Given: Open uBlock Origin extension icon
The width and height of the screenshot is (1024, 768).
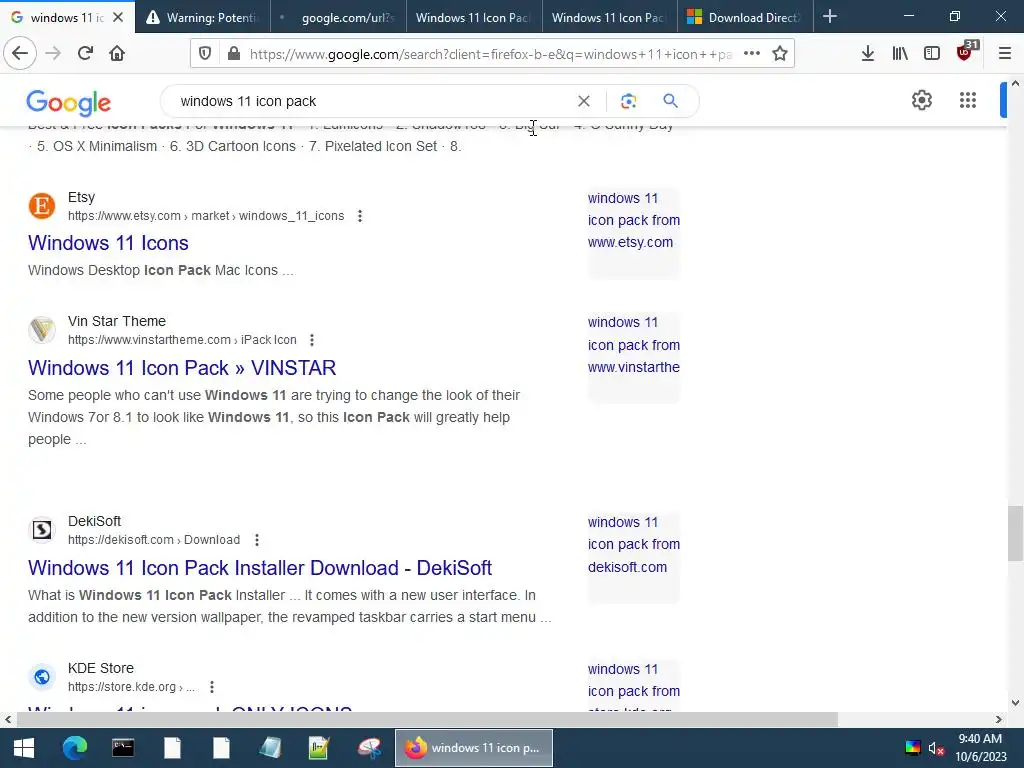Looking at the screenshot, I should click(966, 52).
